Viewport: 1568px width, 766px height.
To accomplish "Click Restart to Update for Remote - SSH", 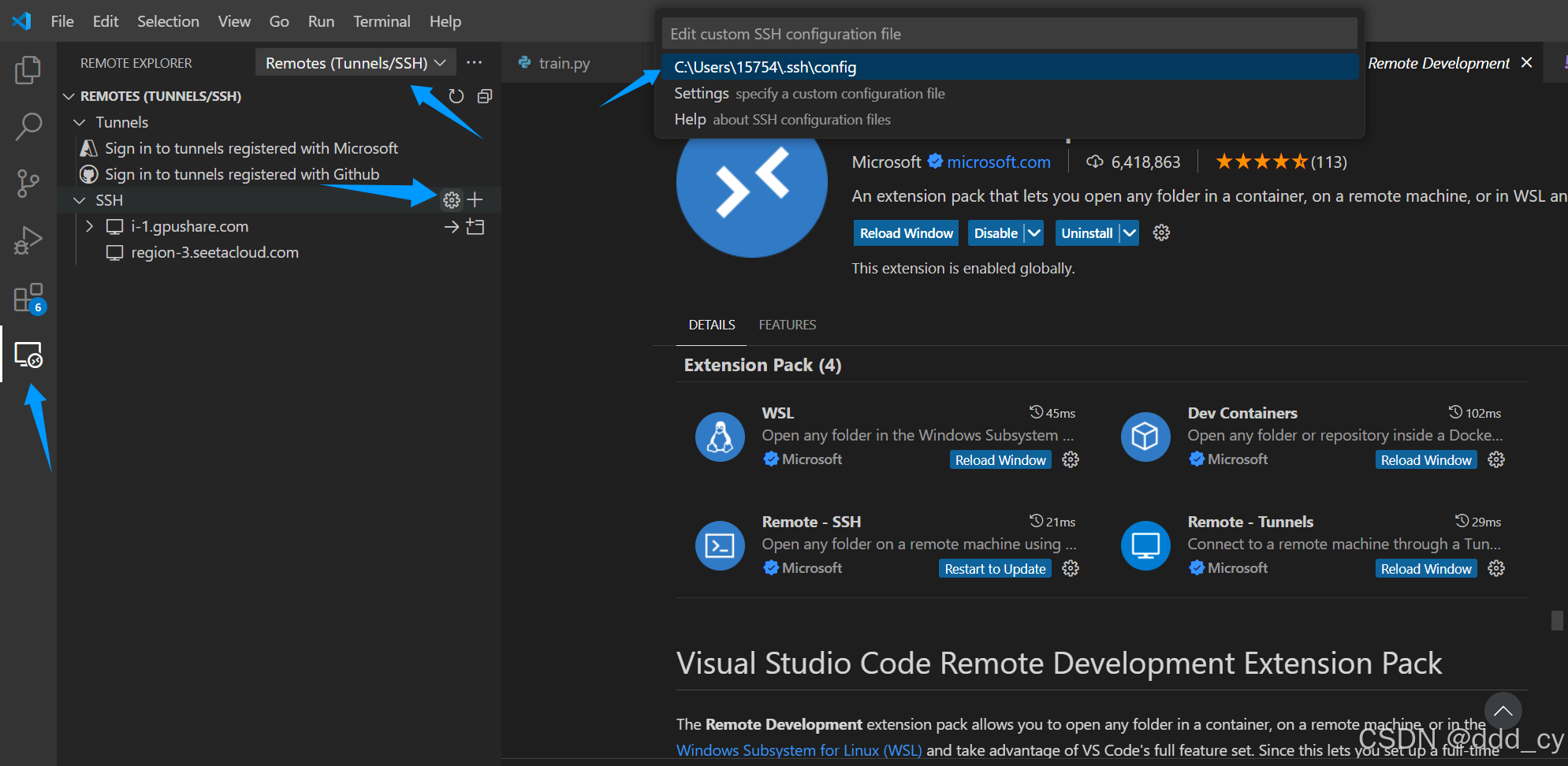I will [995, 569].
